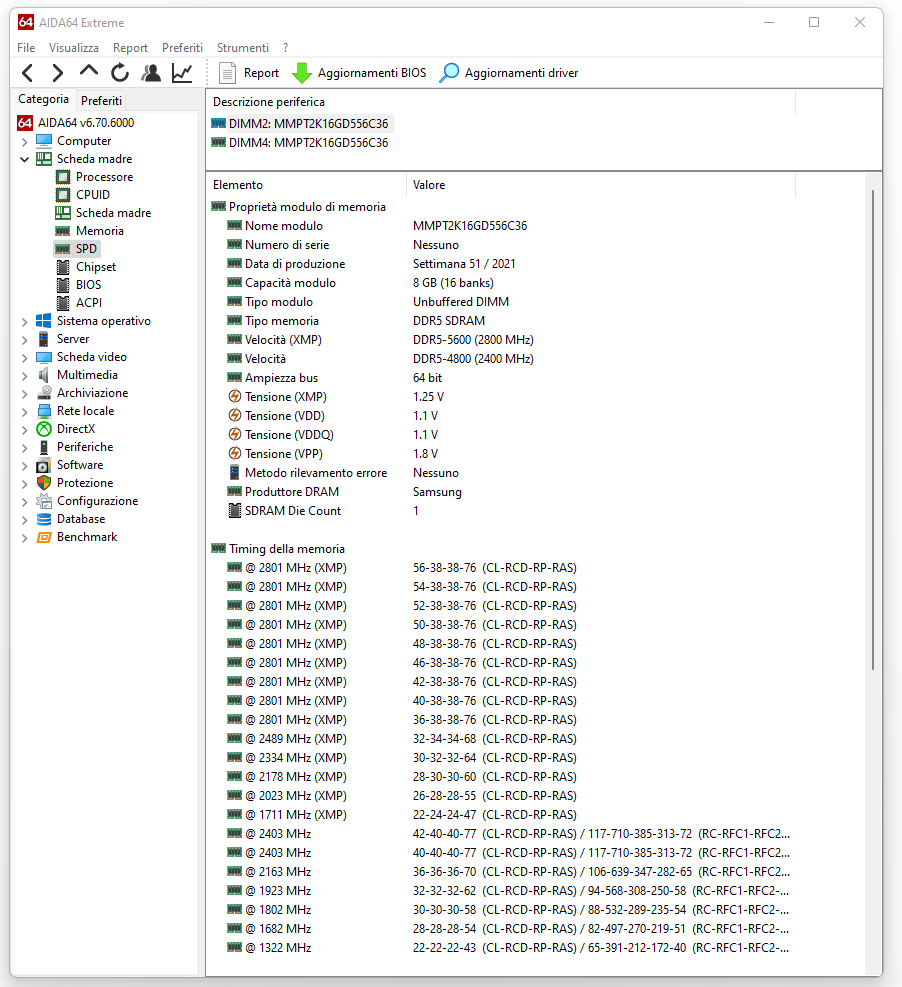Open the Preferiti menu in menu bar

click(x=182, y=48)
